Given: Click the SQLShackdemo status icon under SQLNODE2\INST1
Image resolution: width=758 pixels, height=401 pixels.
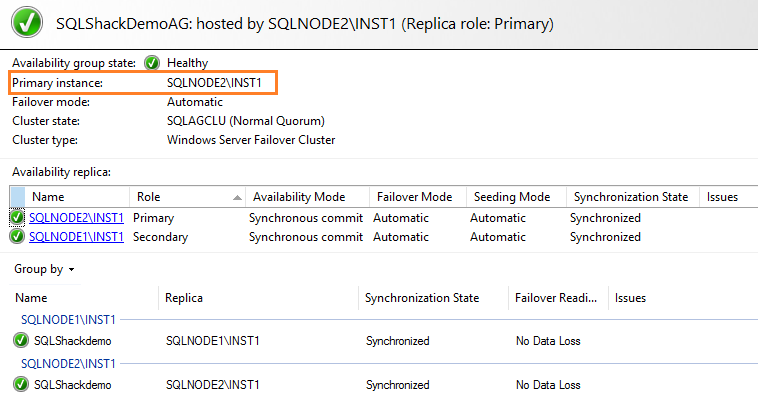Looking at the screenshot, I should (21, 385).
